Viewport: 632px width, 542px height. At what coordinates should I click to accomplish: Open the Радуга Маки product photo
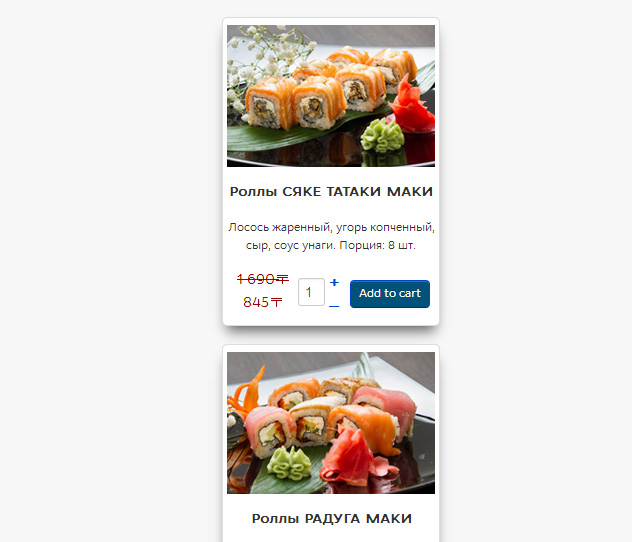point(331,423)
